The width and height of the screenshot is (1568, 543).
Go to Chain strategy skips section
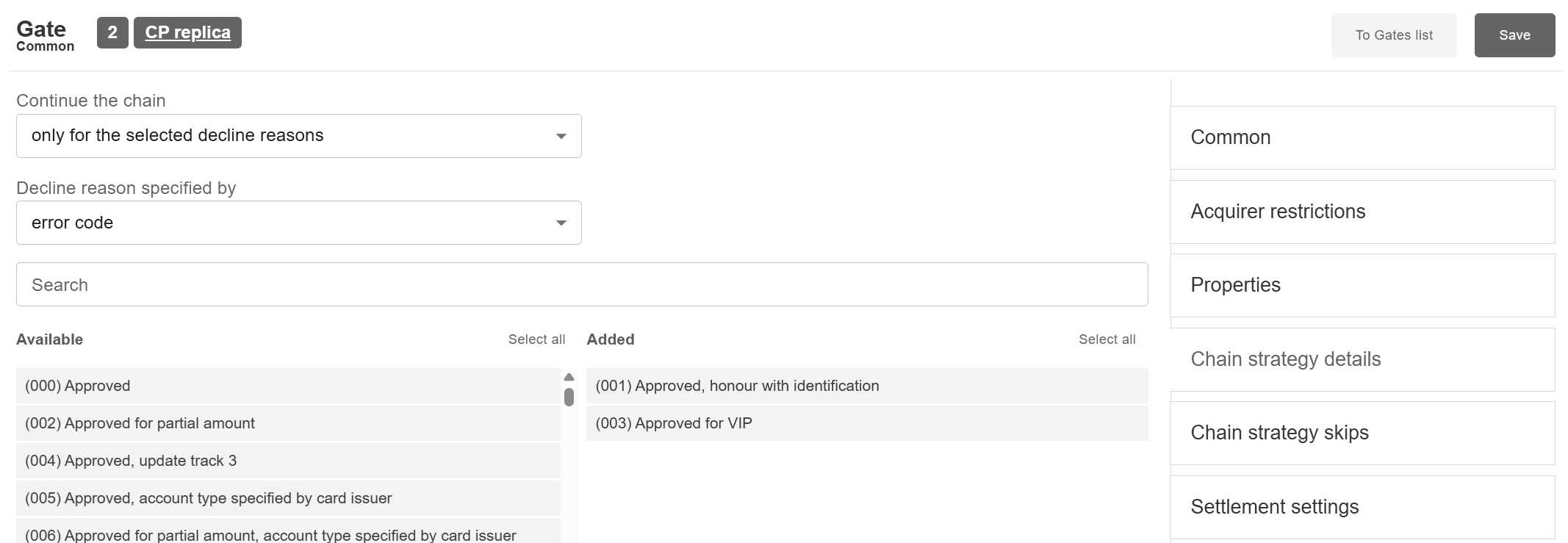pyautogui.click(x=1362, y=433)
